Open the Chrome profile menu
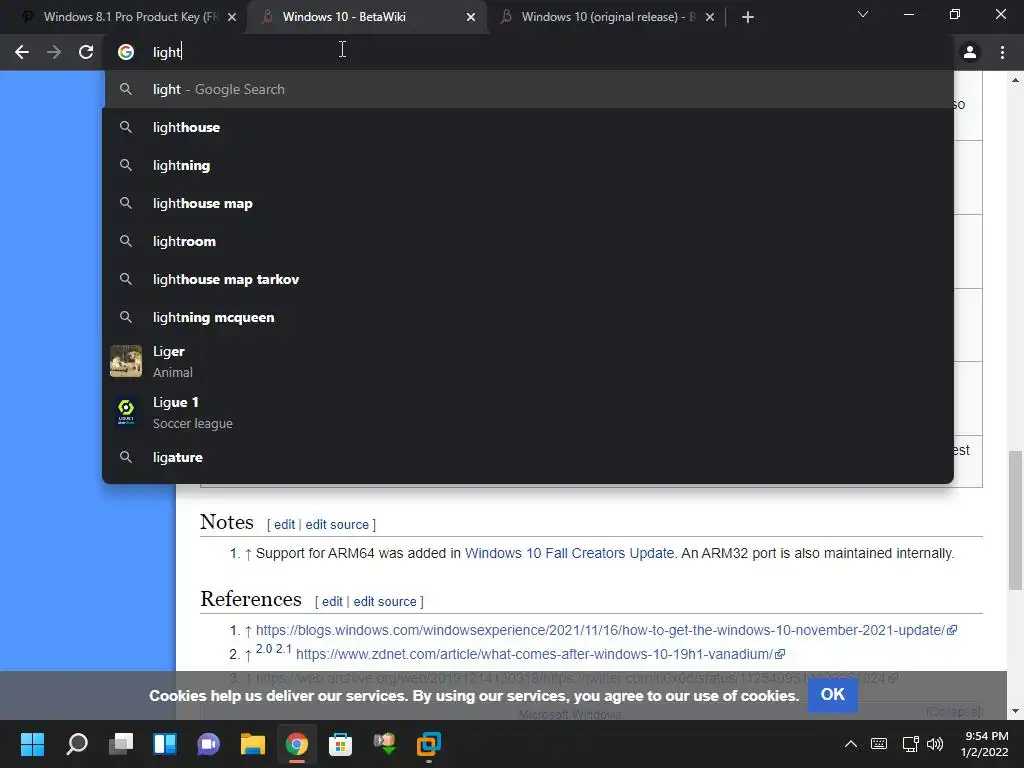The height and width of the screenshot is (768, 1024). (970, 52)
